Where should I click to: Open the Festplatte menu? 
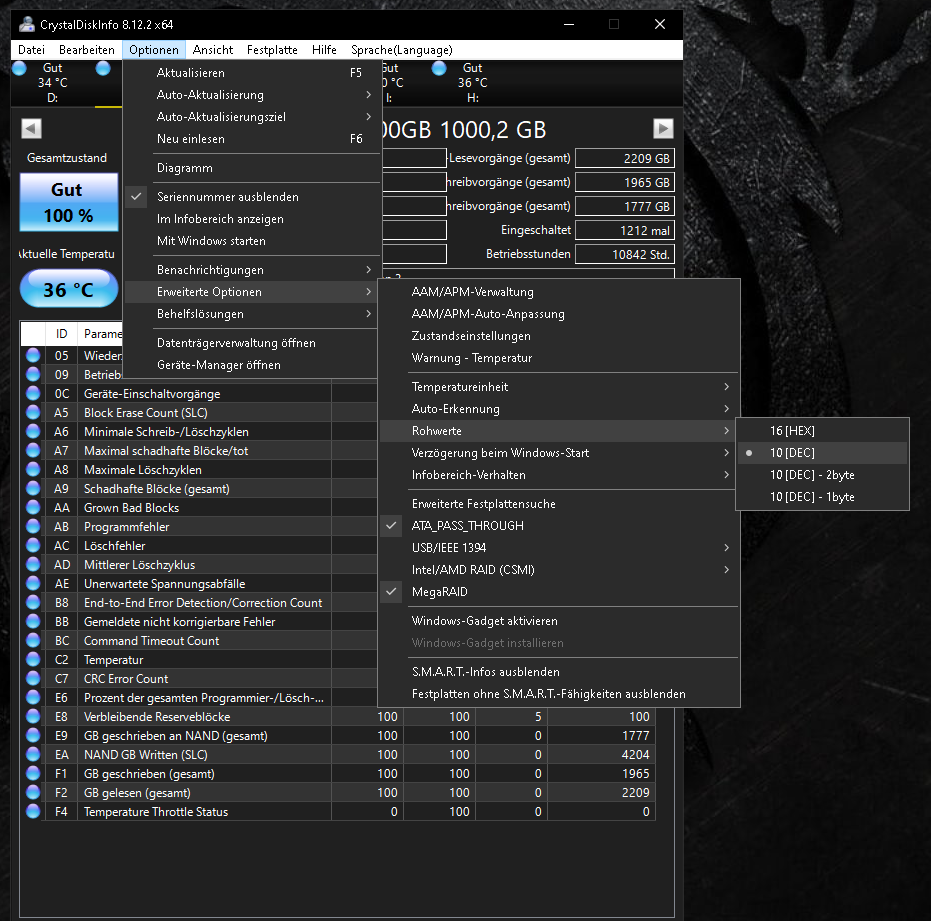coord(272,50)
